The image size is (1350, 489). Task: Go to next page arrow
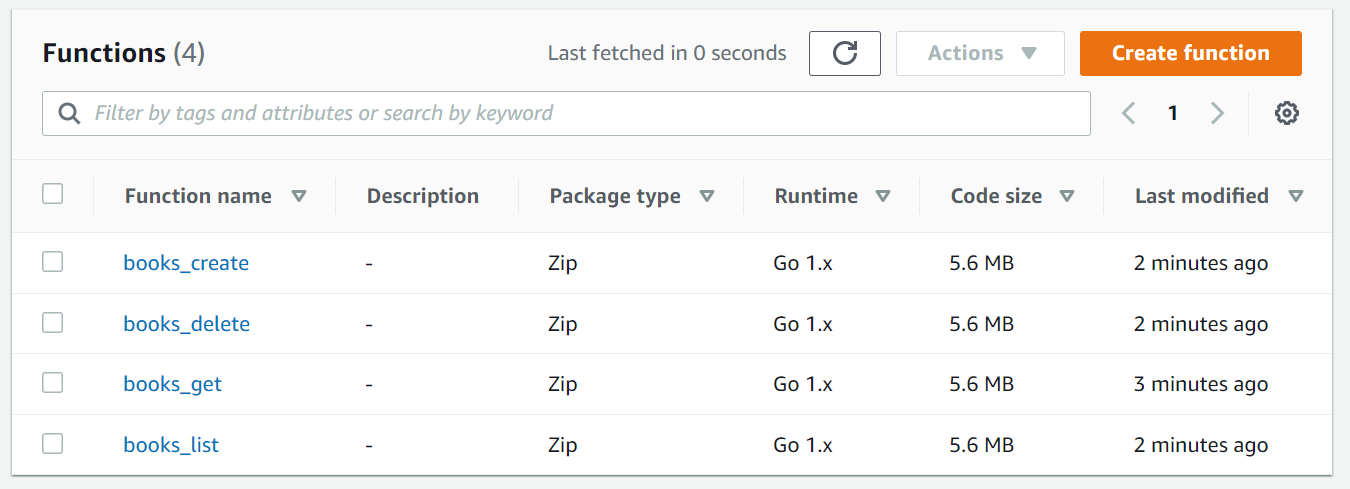[x=1217, y=114]
